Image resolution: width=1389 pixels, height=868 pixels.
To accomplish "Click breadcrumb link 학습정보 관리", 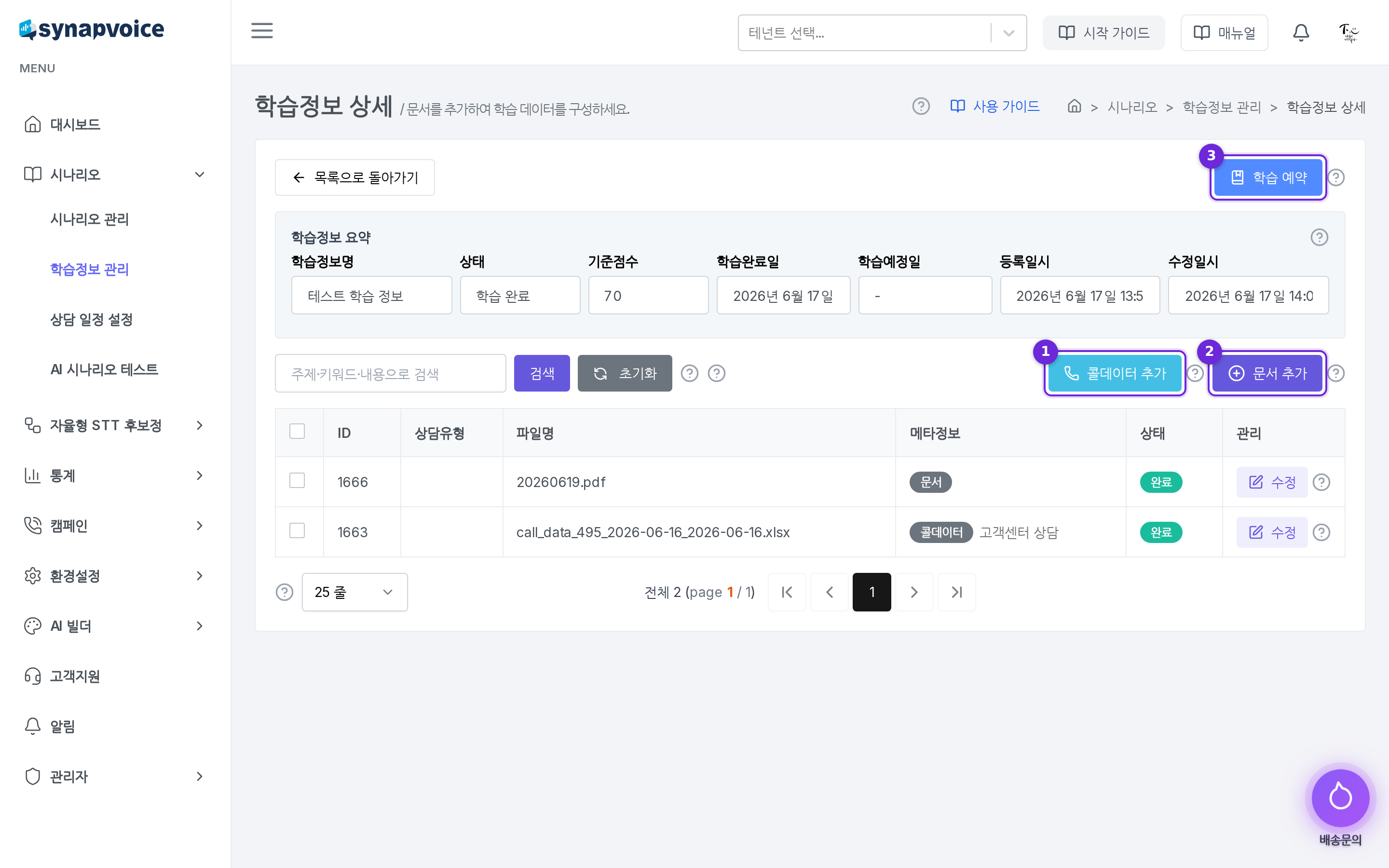I will coord(1221,108).
